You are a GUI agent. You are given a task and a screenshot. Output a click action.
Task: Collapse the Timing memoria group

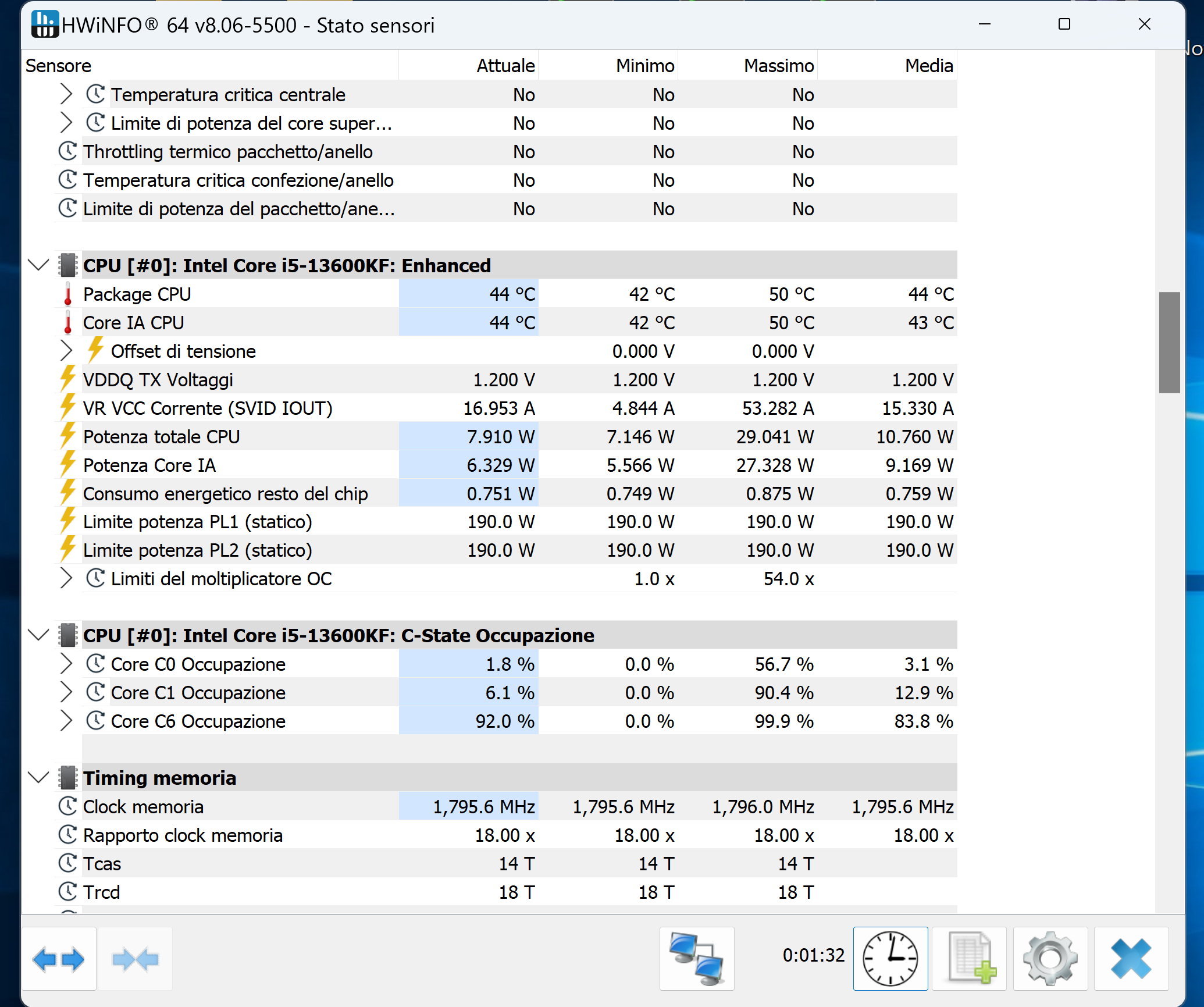tap(38, 778)
